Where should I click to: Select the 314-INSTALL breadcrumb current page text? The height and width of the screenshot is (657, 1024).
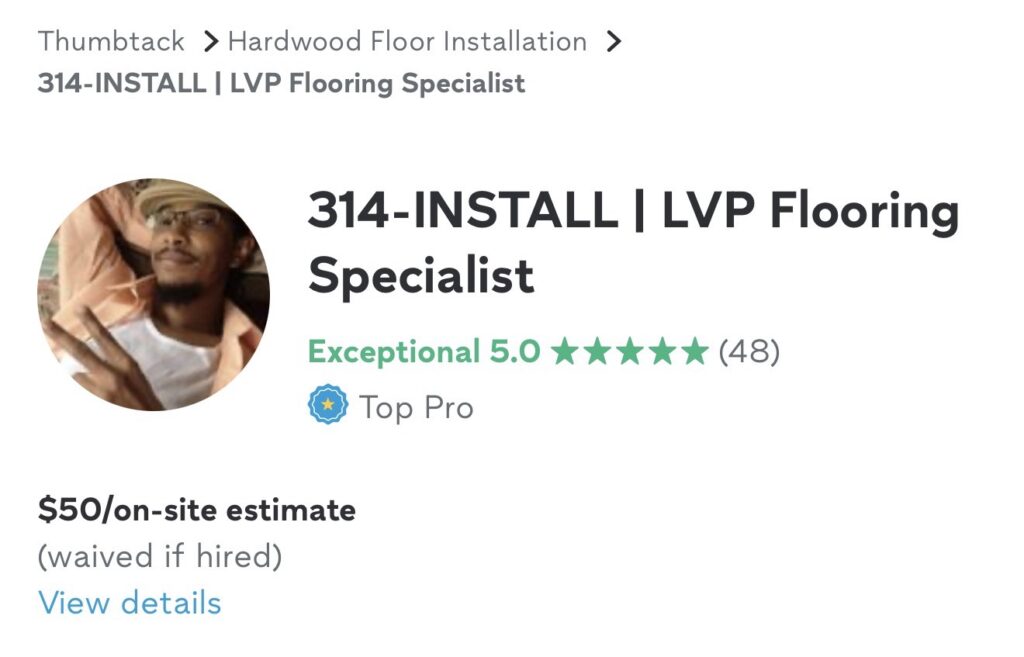tap(281, 83)
